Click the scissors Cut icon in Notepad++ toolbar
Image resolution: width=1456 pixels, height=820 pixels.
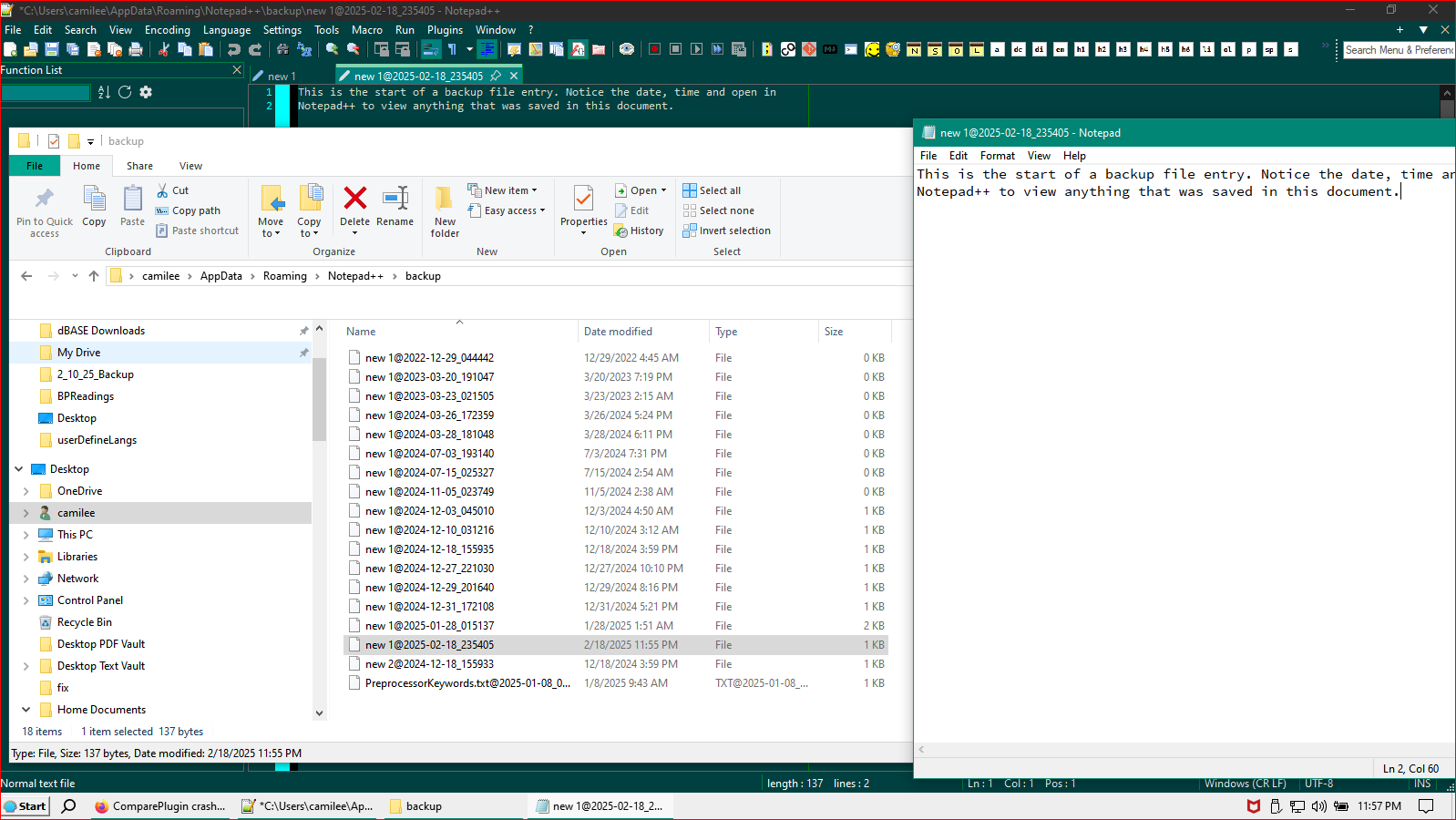click(164, 49)
